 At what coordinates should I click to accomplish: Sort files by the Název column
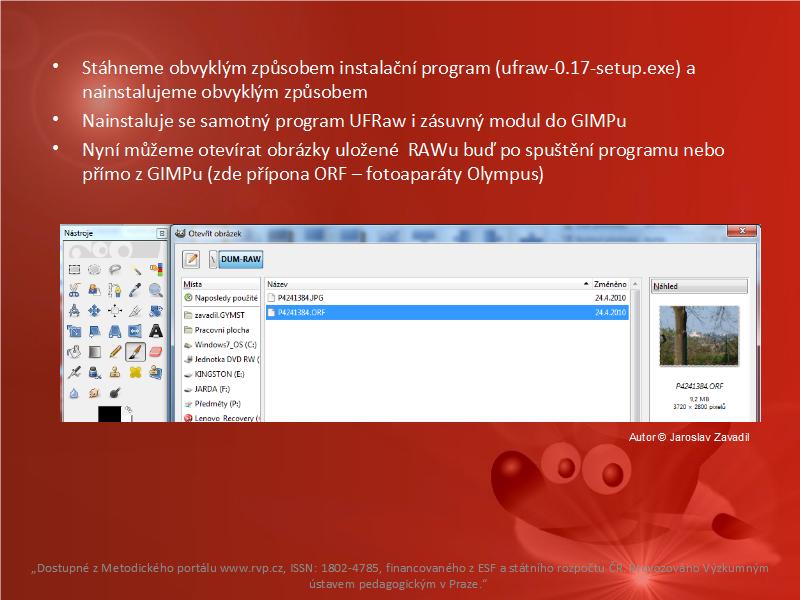point(428,284)
